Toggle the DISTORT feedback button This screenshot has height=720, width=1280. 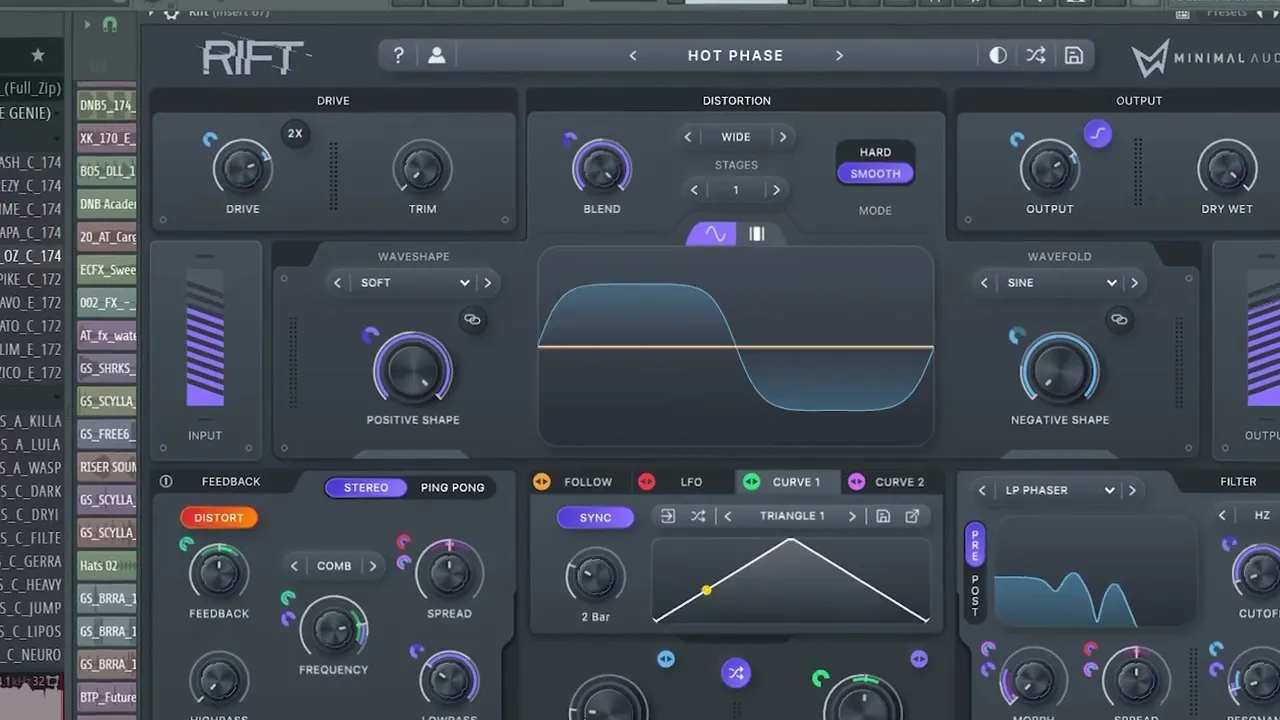(x=219, y=518)
